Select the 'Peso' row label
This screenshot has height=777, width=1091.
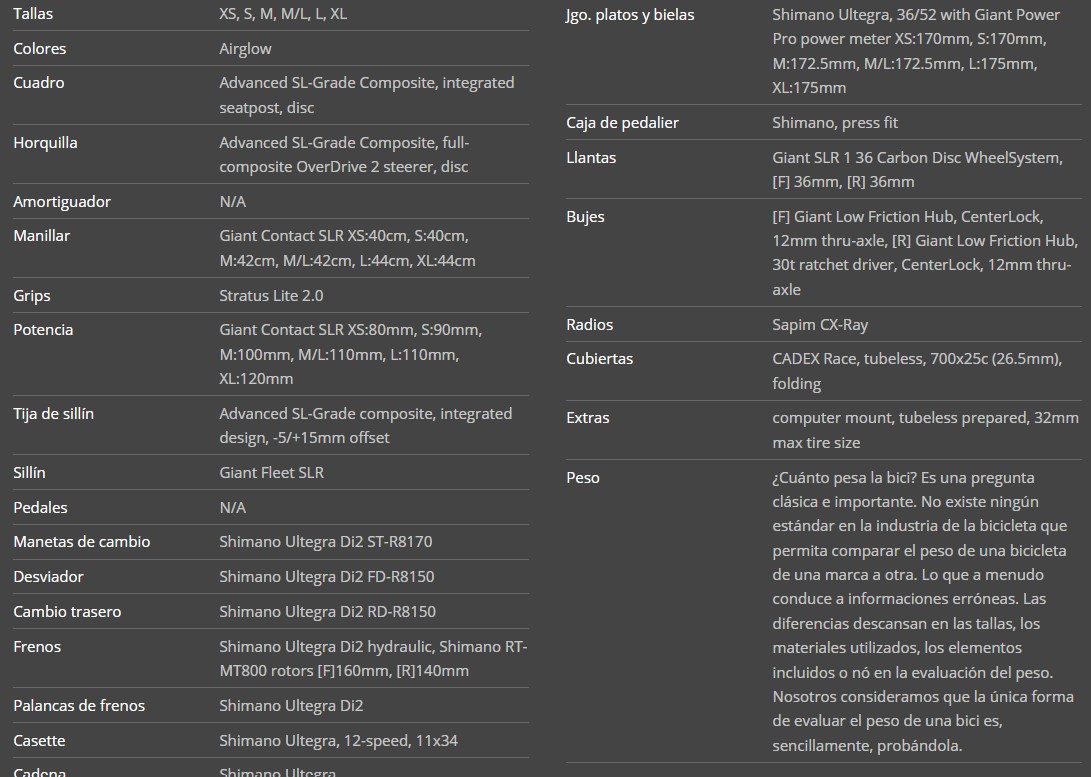tap(583, 478)
